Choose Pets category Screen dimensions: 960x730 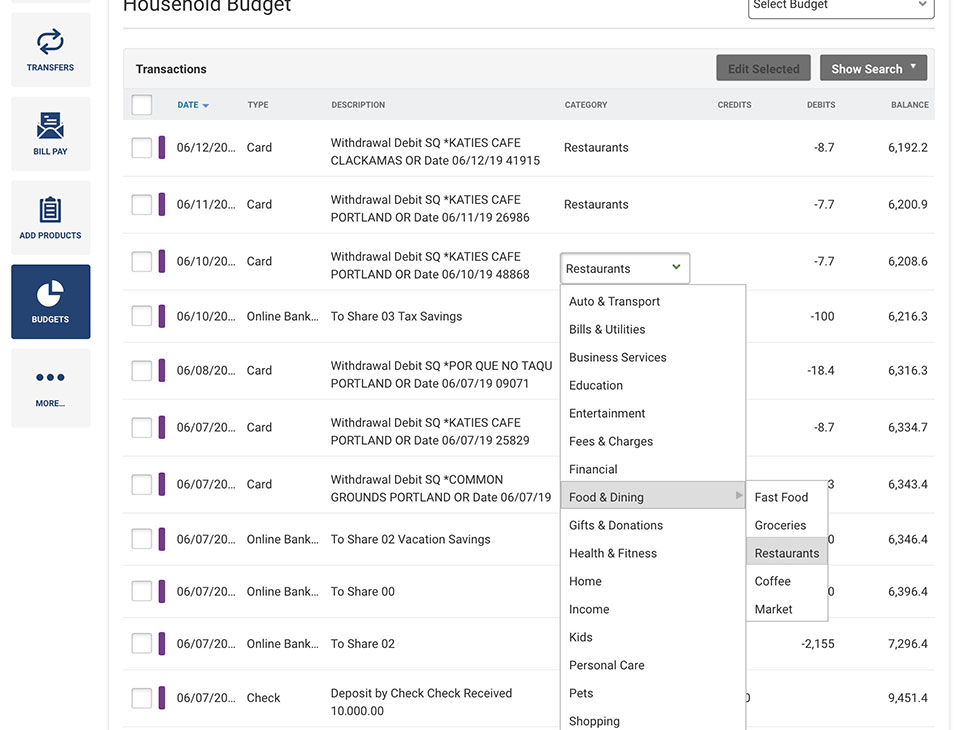653,694
